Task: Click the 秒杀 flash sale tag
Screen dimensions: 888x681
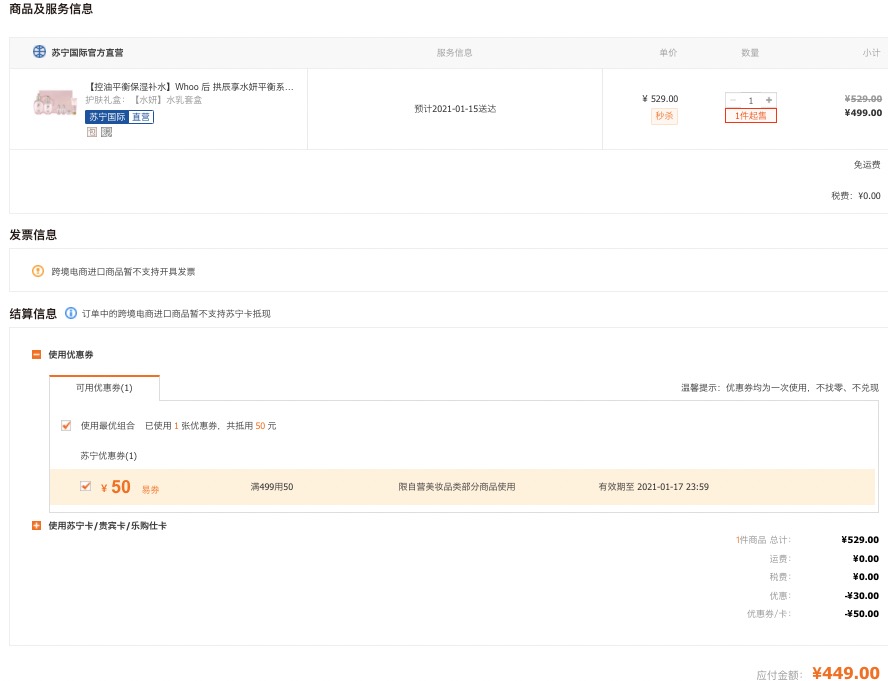Action: 664,116
